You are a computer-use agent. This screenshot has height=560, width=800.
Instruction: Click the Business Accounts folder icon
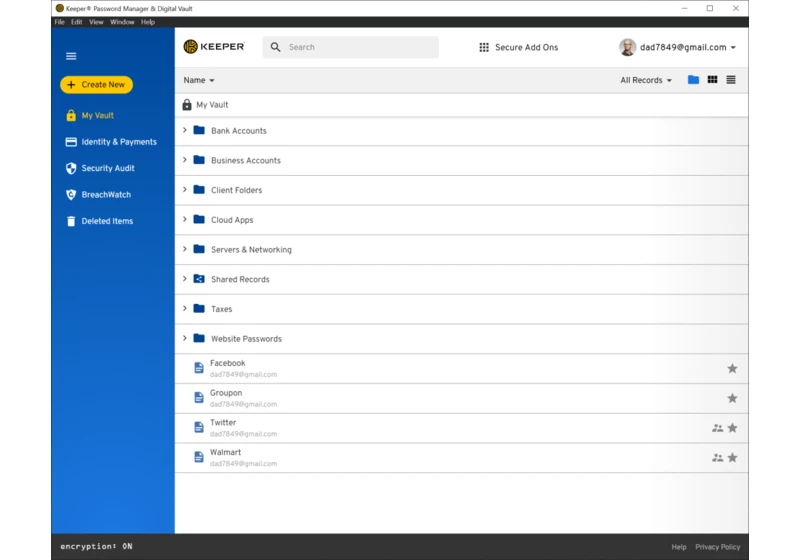click(x=199, y=160)
